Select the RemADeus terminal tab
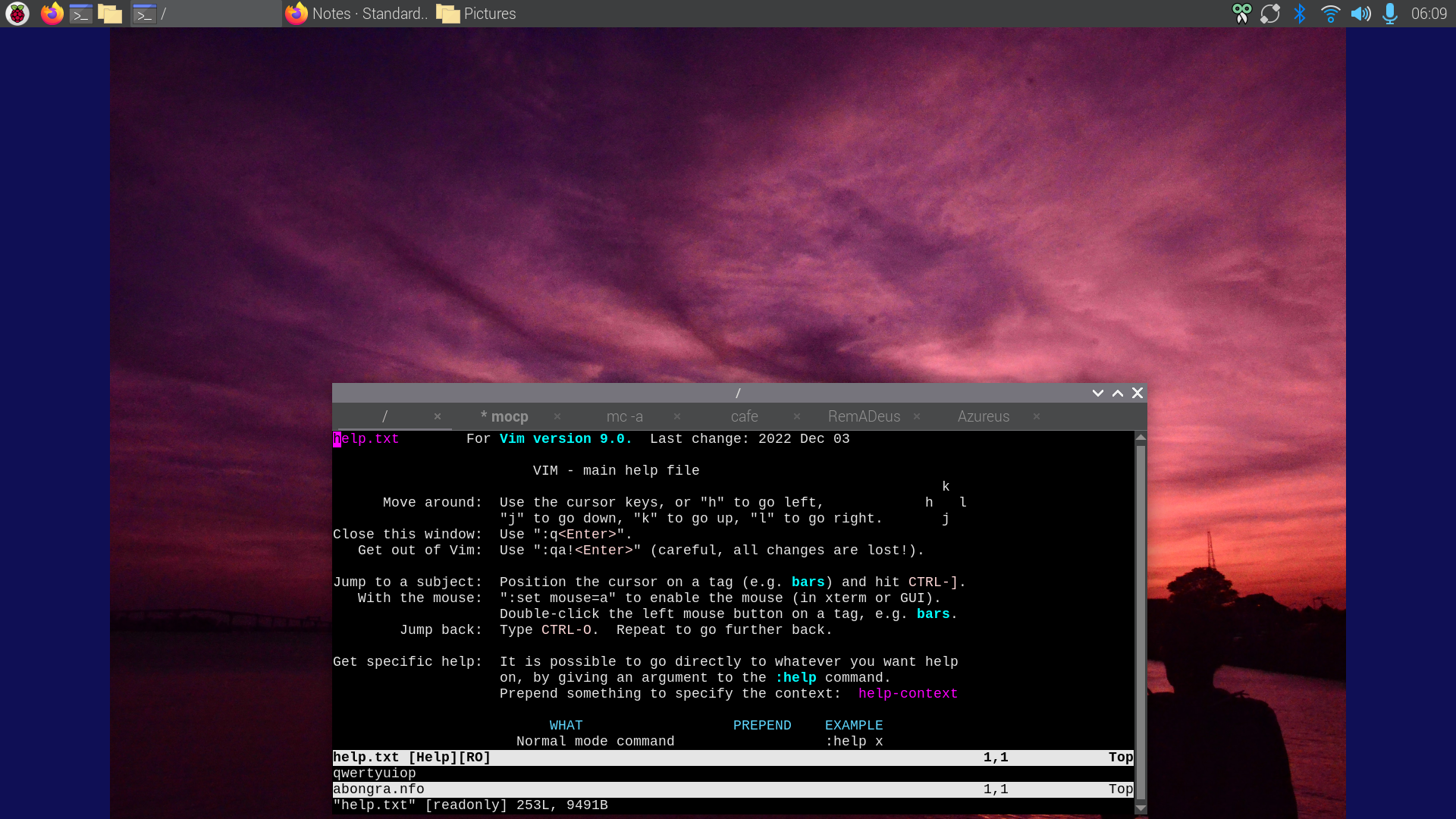1456x819 pixels. [x=864, y=416]
